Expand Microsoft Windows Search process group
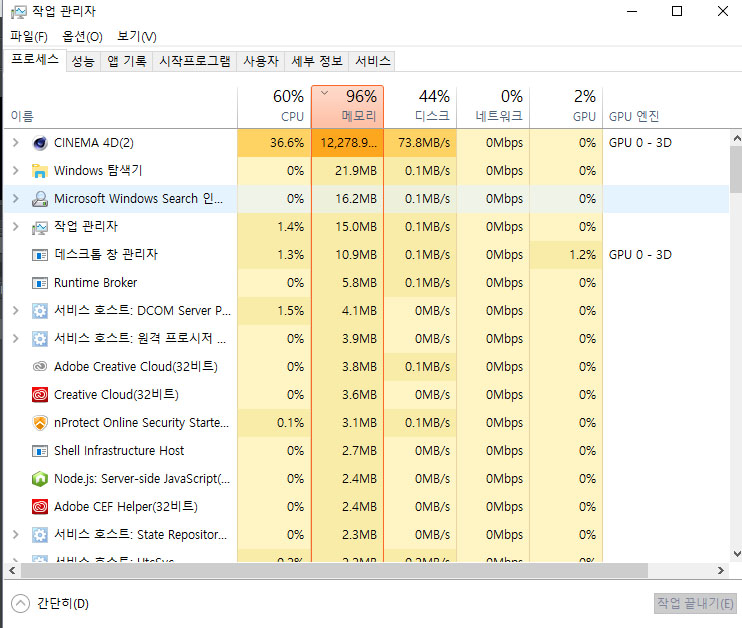Viewport: 742px width, 628px height. (x=16, y=198)
